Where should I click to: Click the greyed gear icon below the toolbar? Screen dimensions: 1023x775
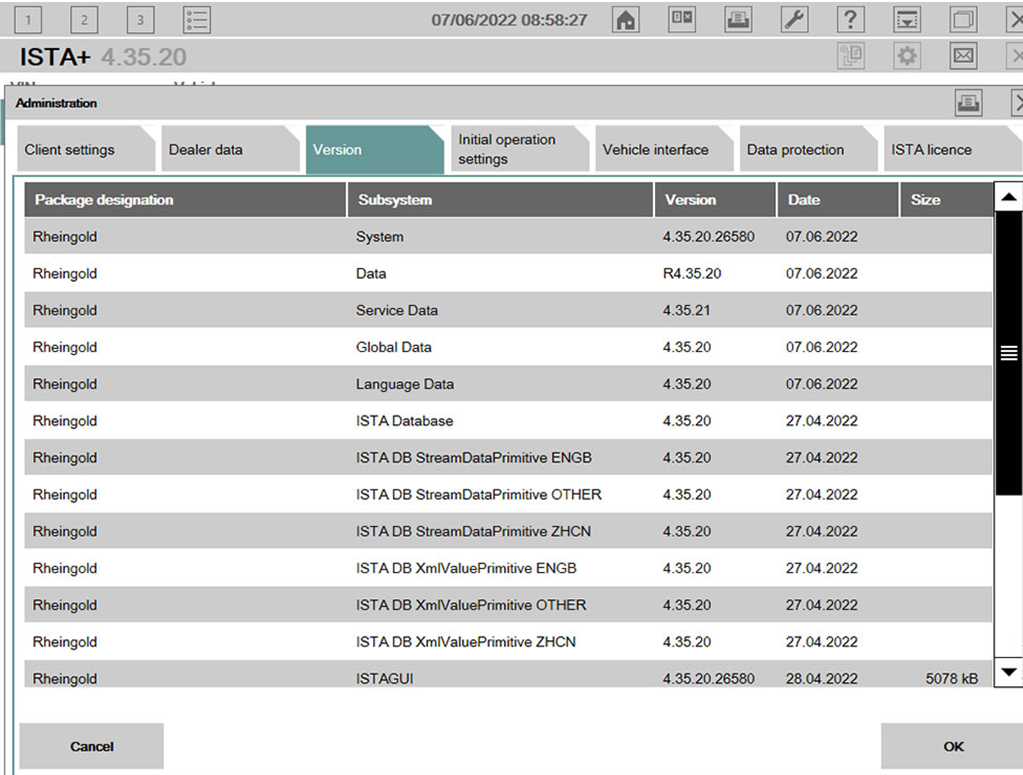pyautogui.click(x=907, y=56)
